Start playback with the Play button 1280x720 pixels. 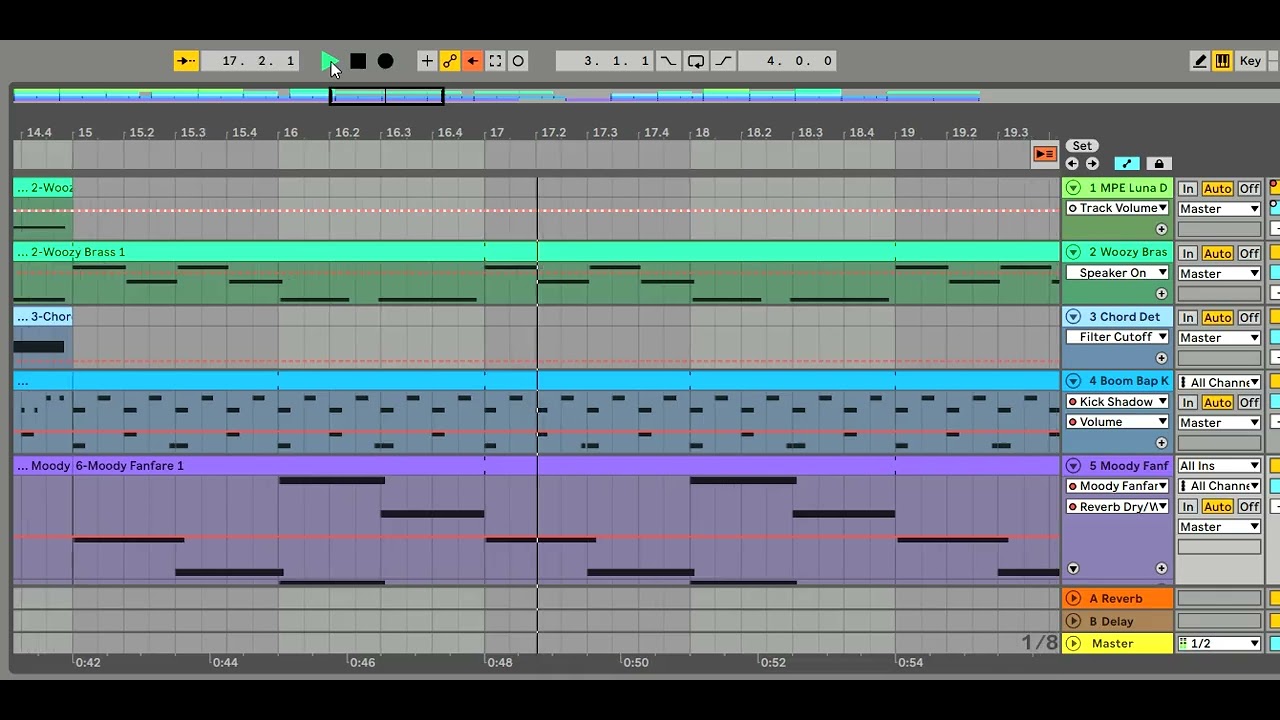point(329,61)
